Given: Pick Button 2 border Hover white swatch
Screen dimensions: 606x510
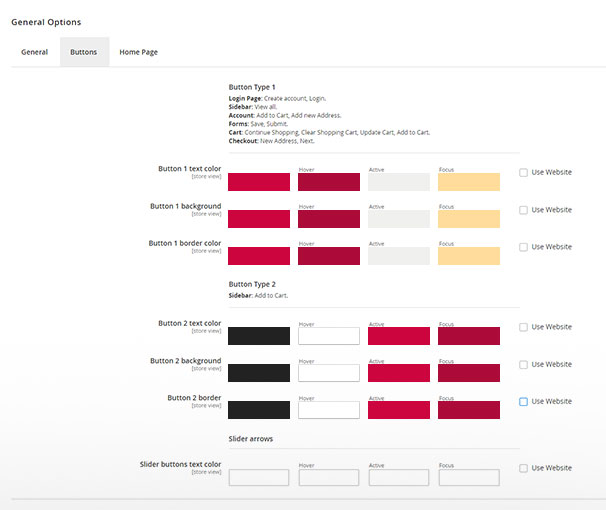Looking at the screenshot, I should click(x=329, y=410).
